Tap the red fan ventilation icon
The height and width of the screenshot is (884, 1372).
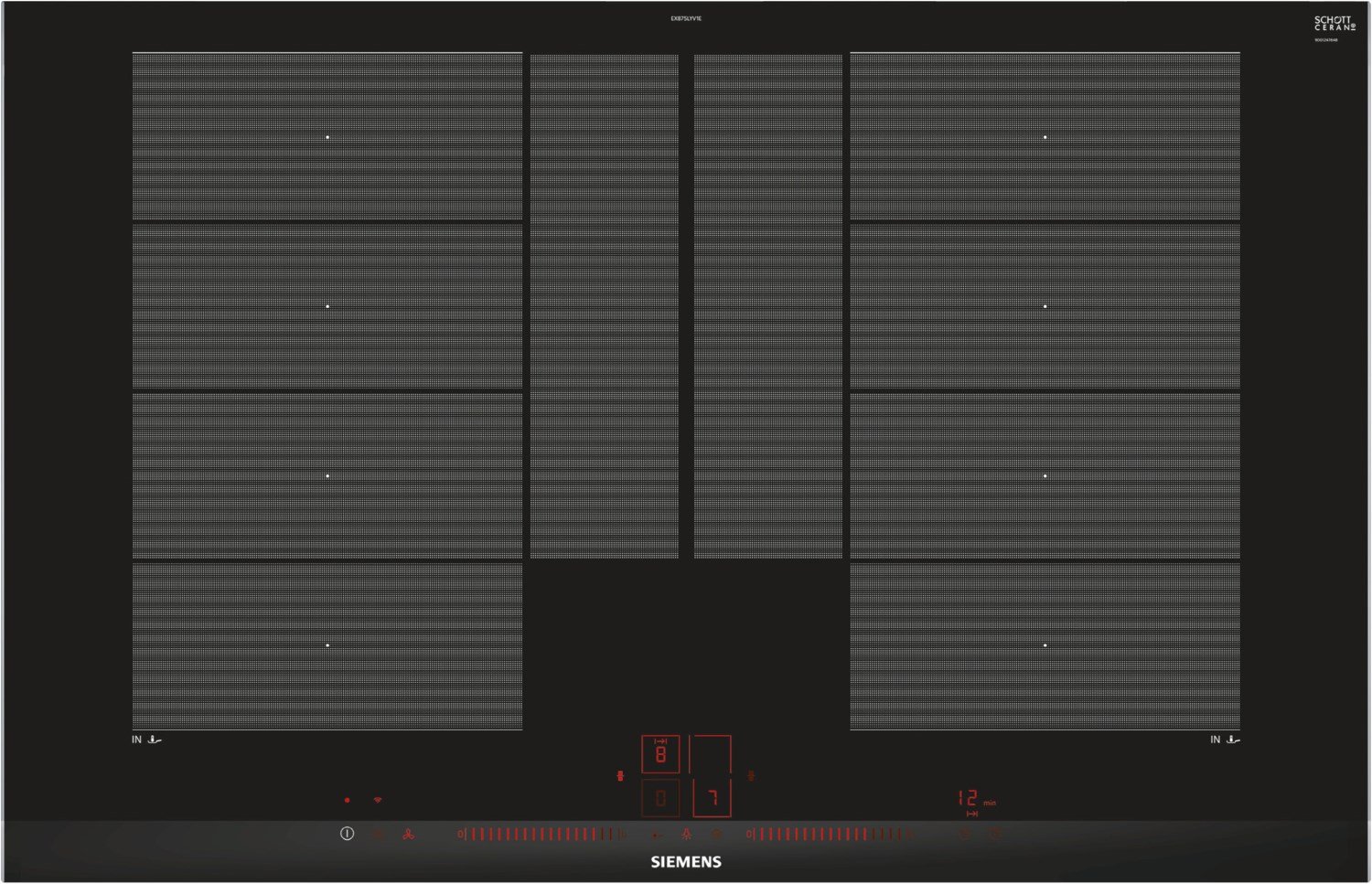pyautogui.click(x=408, y=834)
